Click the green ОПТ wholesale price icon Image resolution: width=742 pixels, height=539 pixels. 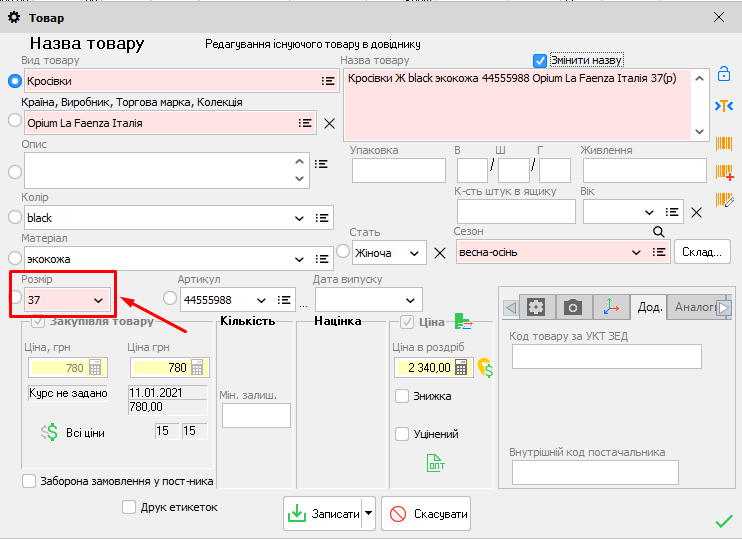pos(436,463)
